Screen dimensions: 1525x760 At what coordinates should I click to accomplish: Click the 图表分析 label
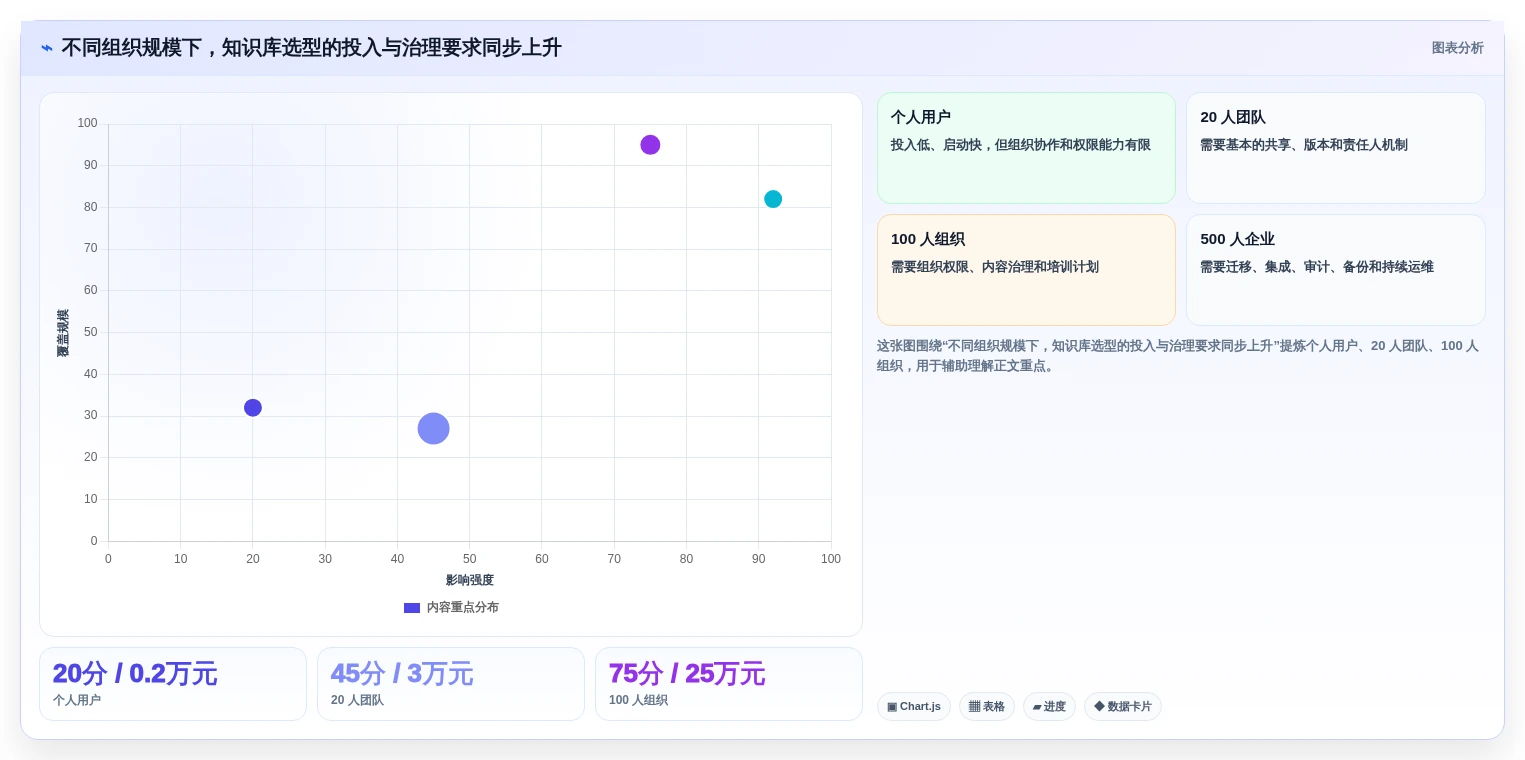[1457, 48]
